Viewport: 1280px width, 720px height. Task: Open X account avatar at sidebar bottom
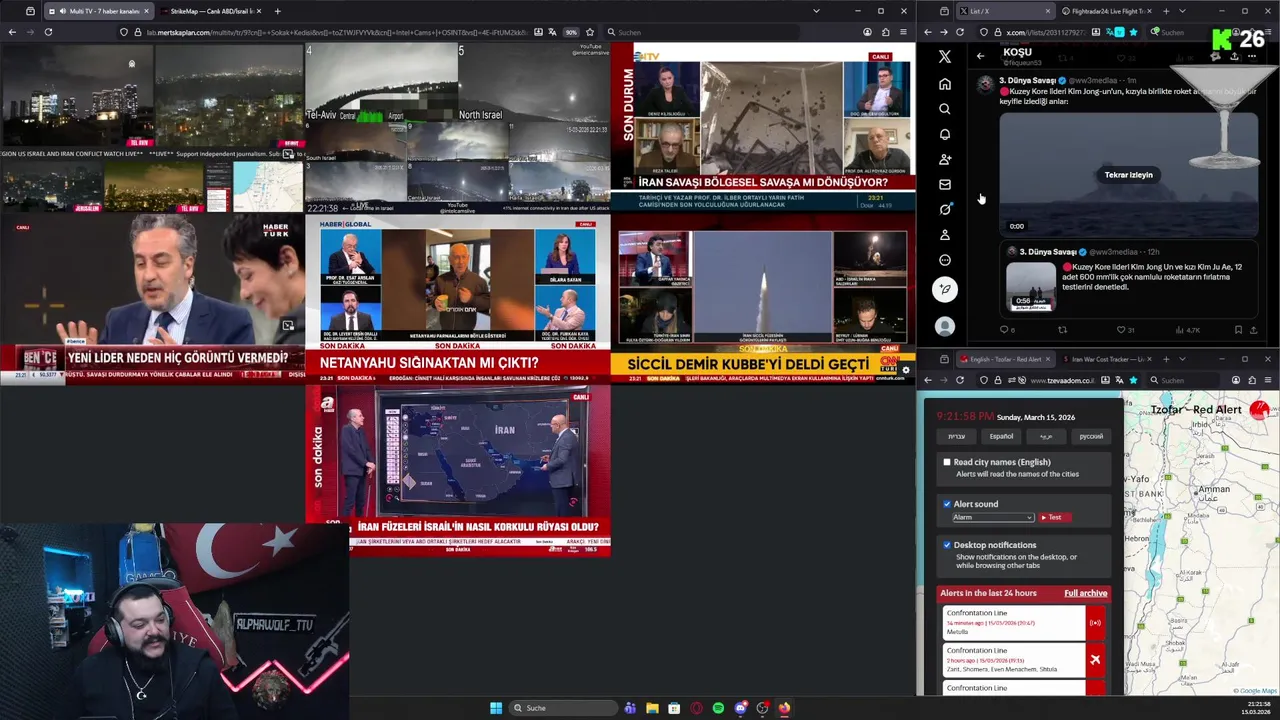pyautogui.click(x=945, y=327)
